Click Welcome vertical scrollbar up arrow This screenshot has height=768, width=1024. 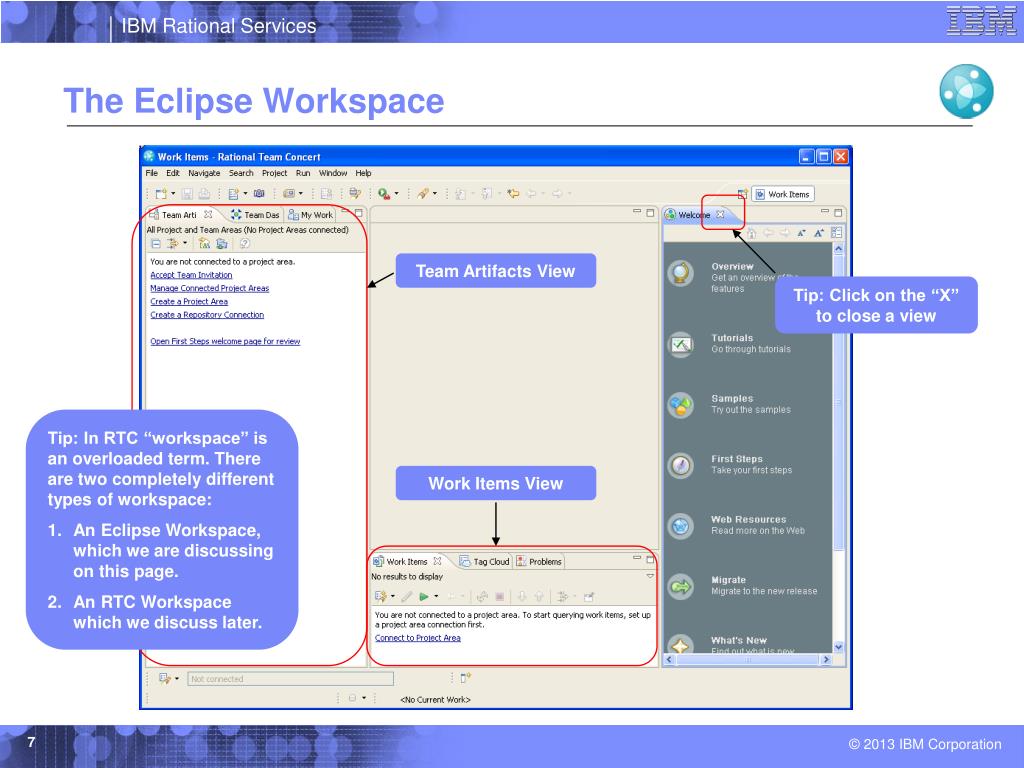[x=839, y=249]
